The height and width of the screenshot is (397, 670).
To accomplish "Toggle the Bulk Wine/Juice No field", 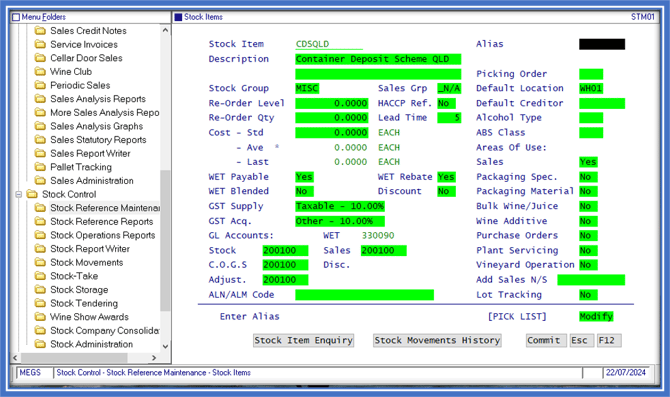I will tap(588, 206).
